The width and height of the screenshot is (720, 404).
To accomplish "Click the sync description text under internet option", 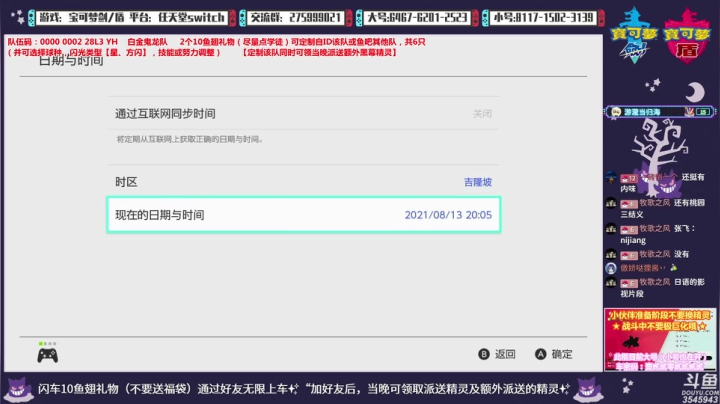I will pyautogui.click(x=190, y=139).
